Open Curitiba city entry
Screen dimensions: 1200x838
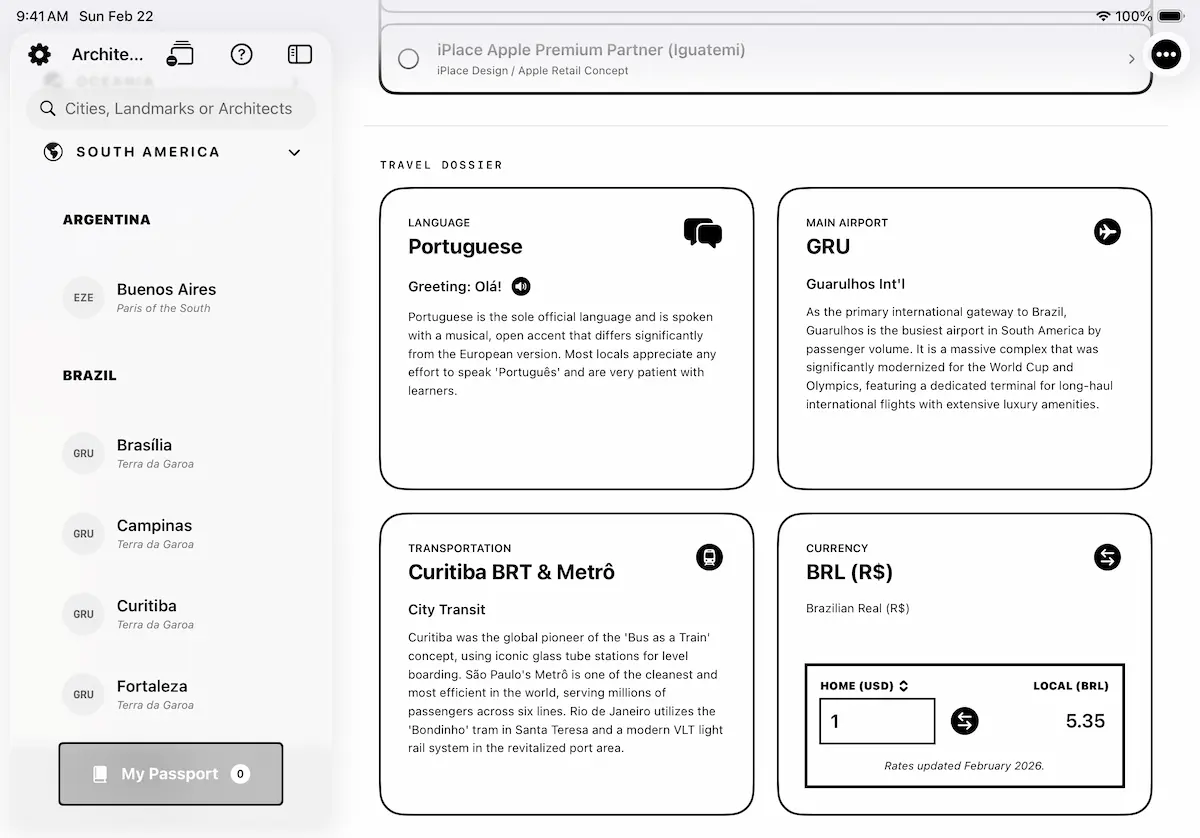tap(155, 614)
